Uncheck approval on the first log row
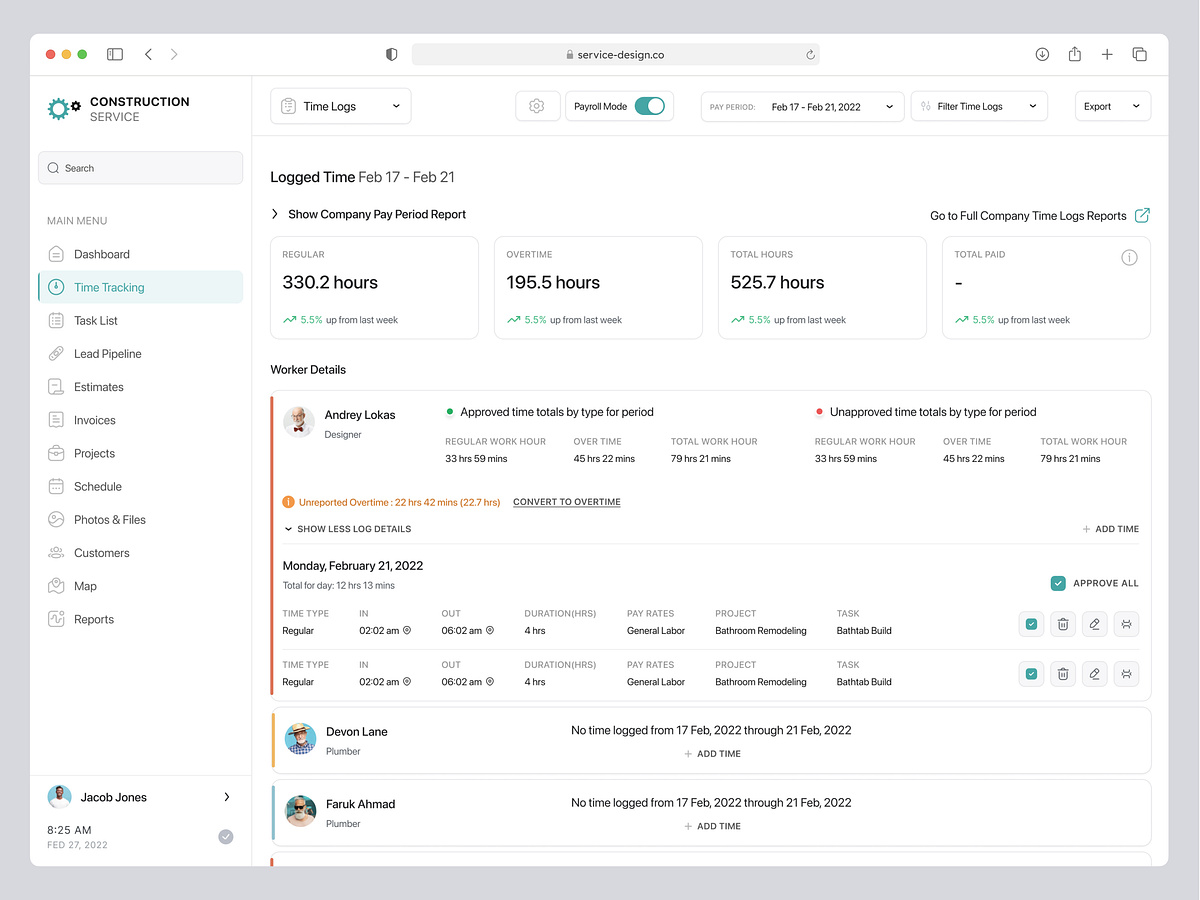Screen dimensions: 1200x900 [1032, 624]
